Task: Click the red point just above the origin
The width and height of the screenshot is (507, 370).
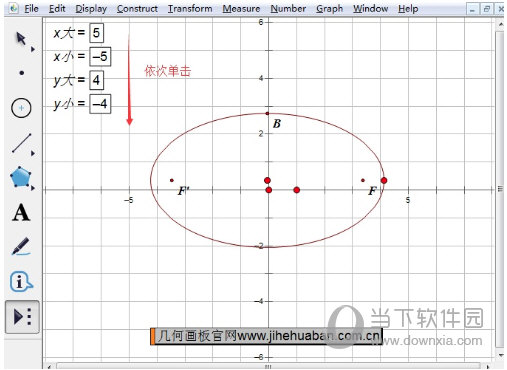Action: tap(267, 180)
